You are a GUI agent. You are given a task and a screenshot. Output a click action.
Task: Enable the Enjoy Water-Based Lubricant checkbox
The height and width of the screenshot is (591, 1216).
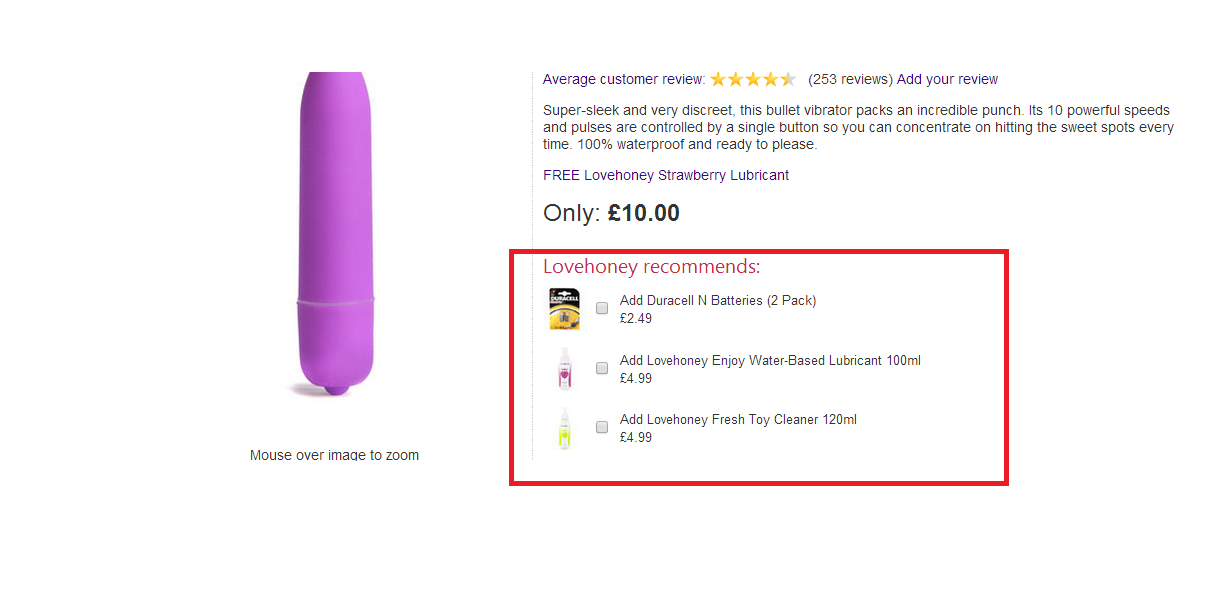point(602,368)
